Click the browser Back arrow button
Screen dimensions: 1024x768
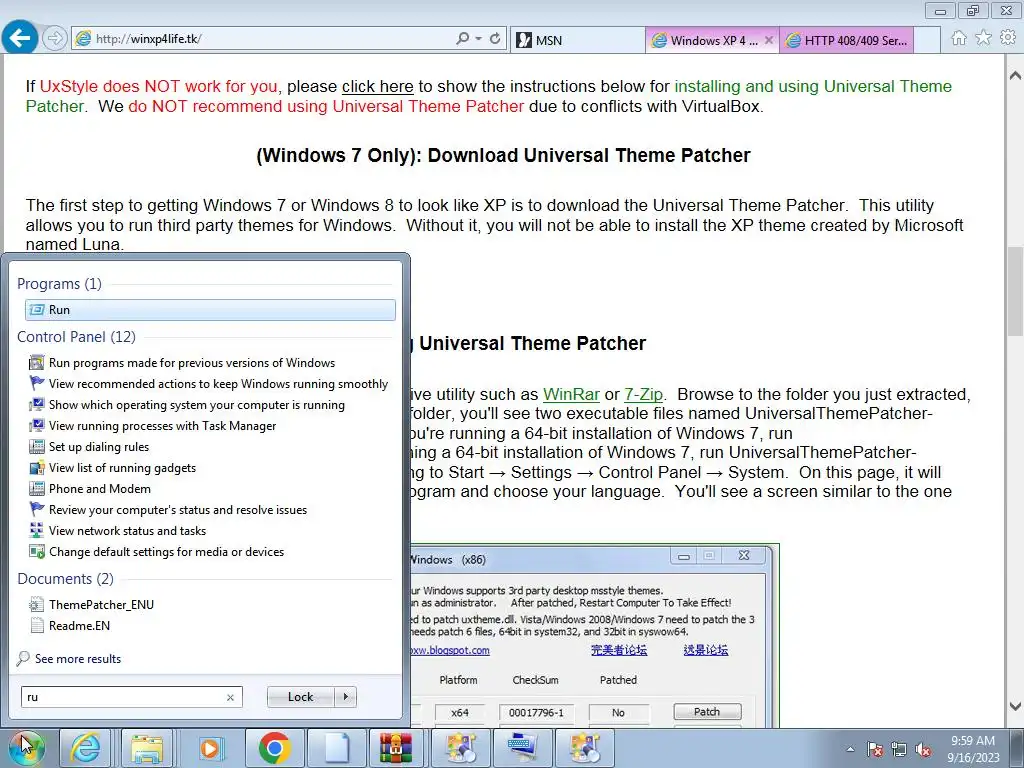tap(20, 38)
